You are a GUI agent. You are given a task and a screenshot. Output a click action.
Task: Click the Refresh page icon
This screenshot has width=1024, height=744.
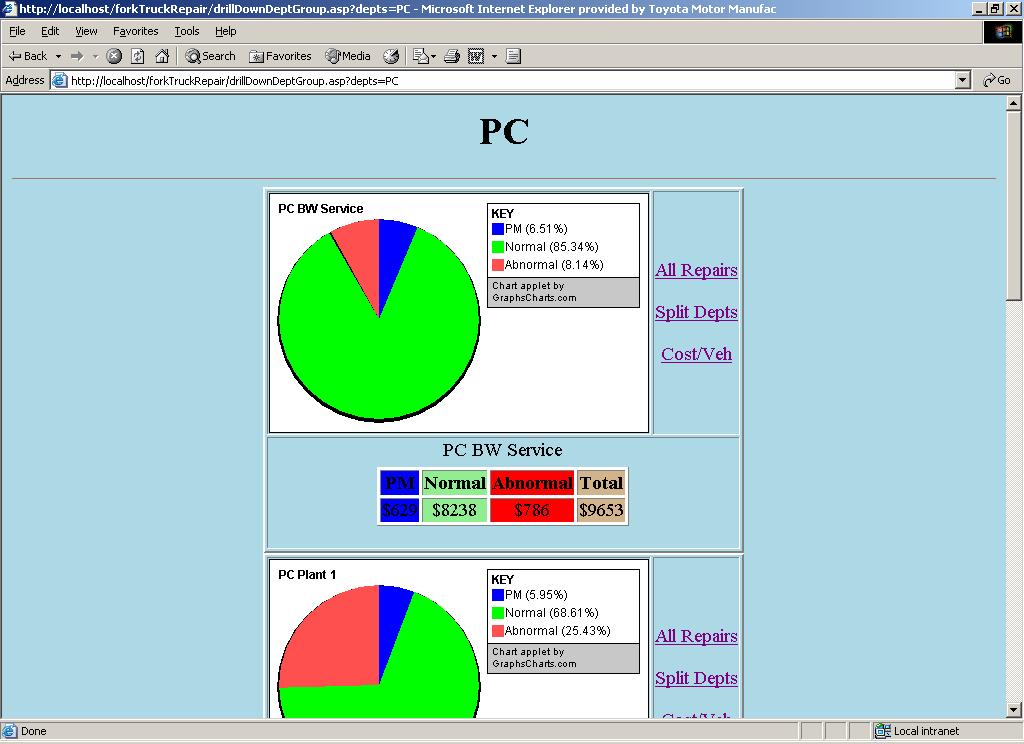coord(138,56)
